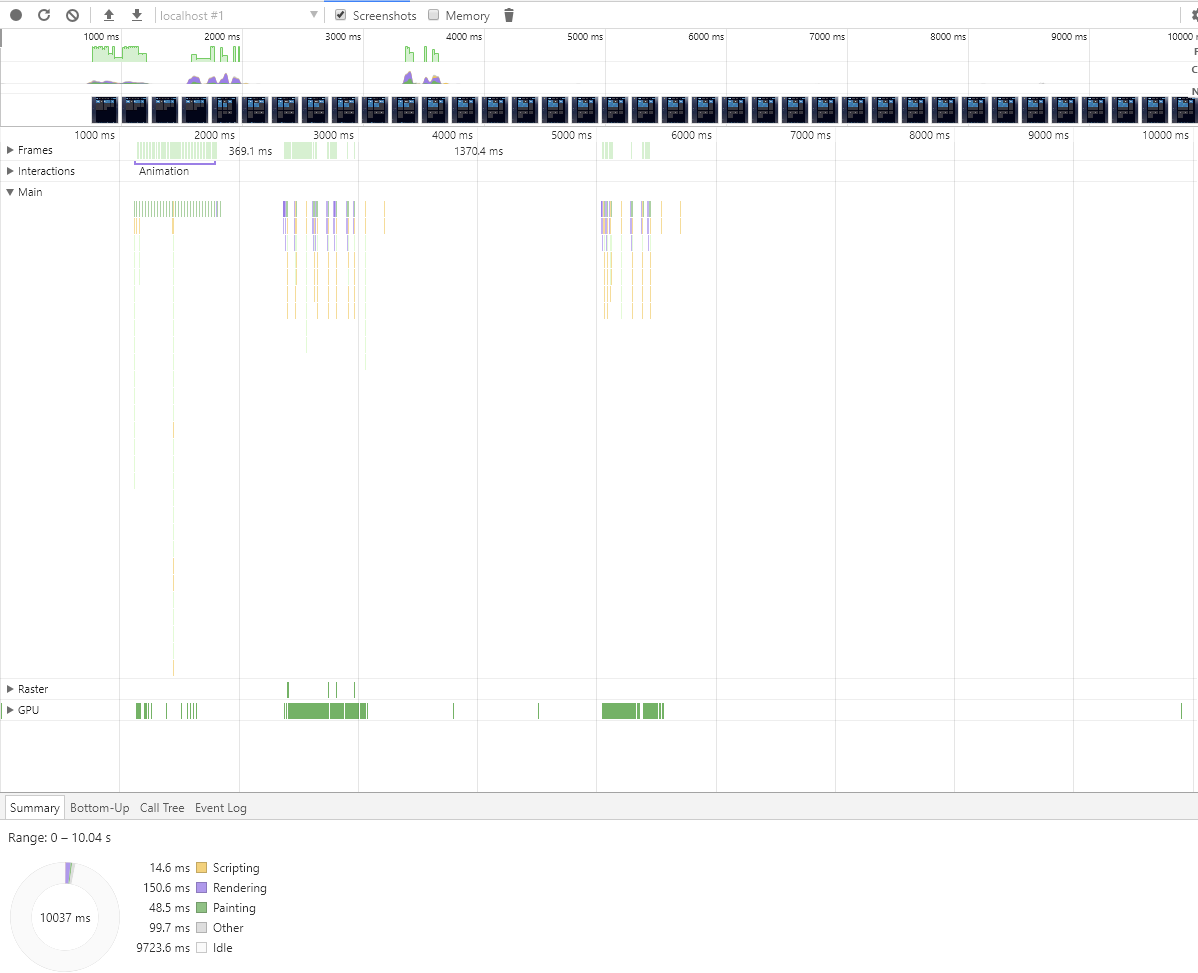Image resolution: width=1198 pixels, height=973 pixels.
Task: Switch to the Event Log tab
Action: pos(221,807)
